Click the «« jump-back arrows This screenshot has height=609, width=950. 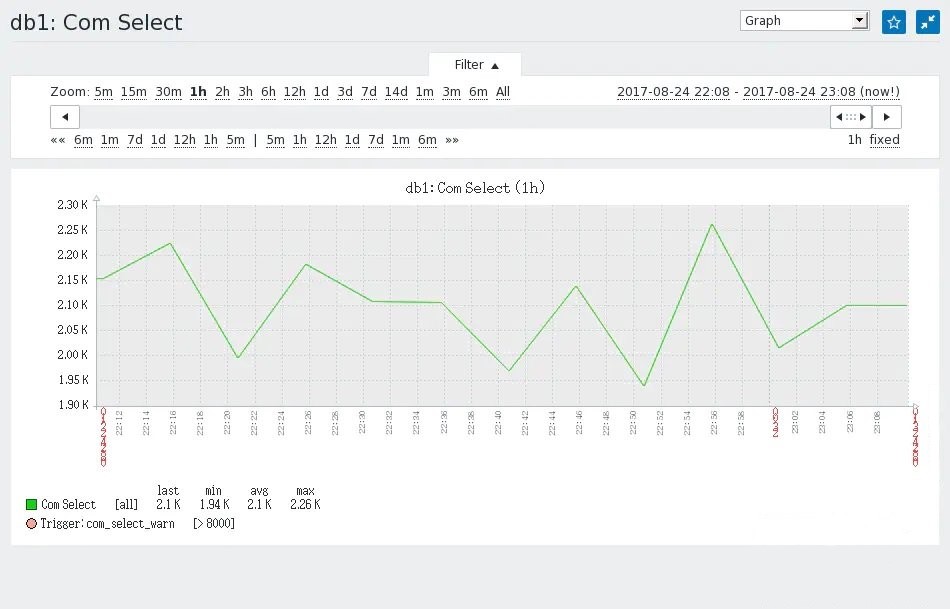(x=57, y=140)
